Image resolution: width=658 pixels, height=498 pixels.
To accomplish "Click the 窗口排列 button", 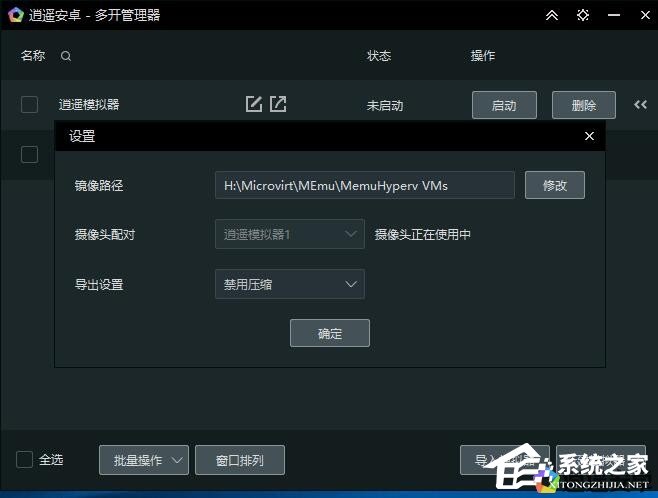I will point(240,460).
